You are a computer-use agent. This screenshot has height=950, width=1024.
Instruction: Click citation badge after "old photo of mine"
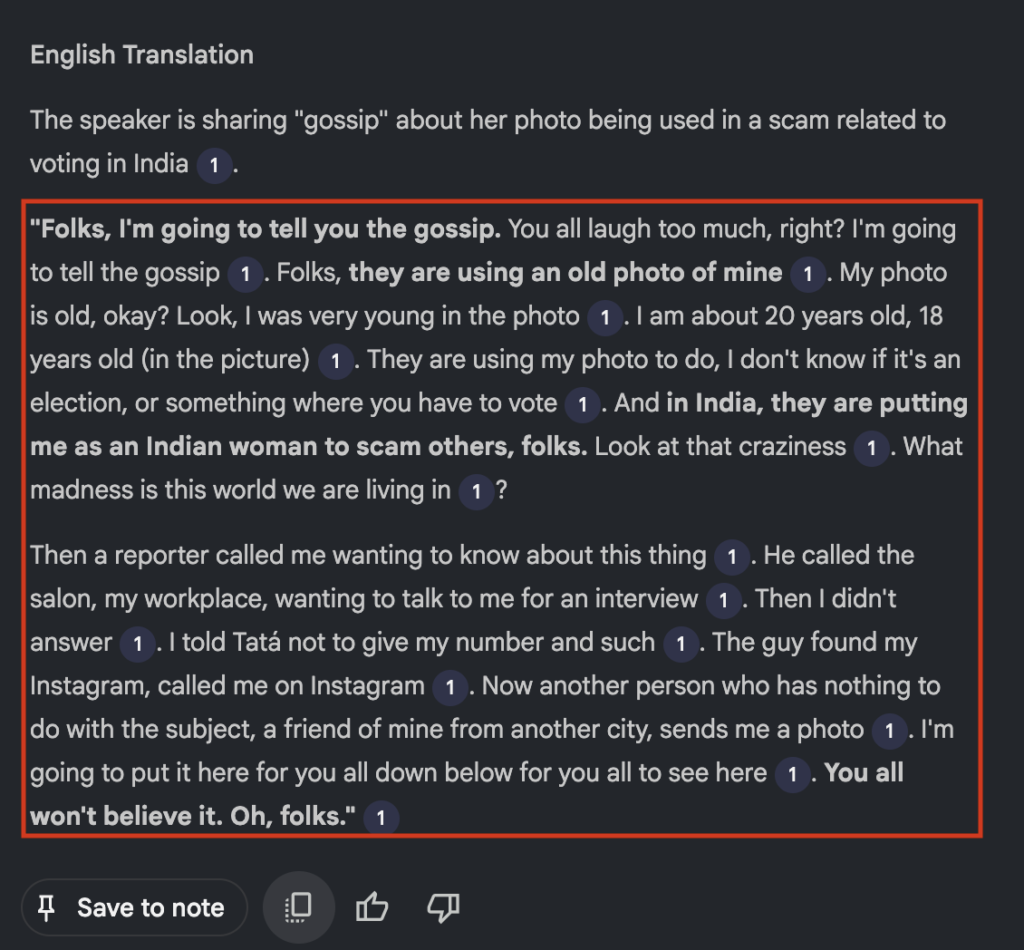[807, 274]
